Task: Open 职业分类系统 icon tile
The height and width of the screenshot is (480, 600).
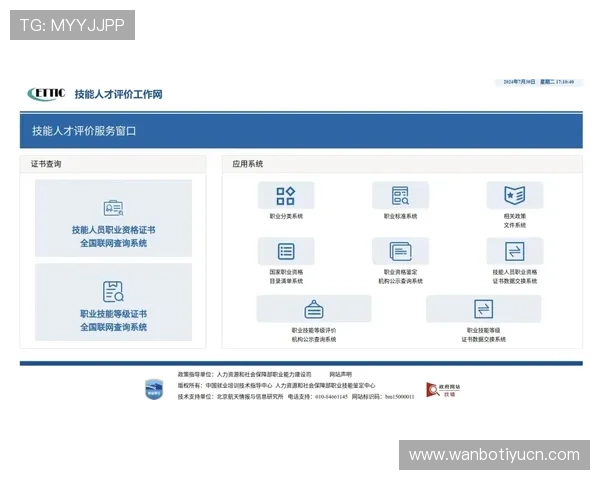Action: point(286,196)
